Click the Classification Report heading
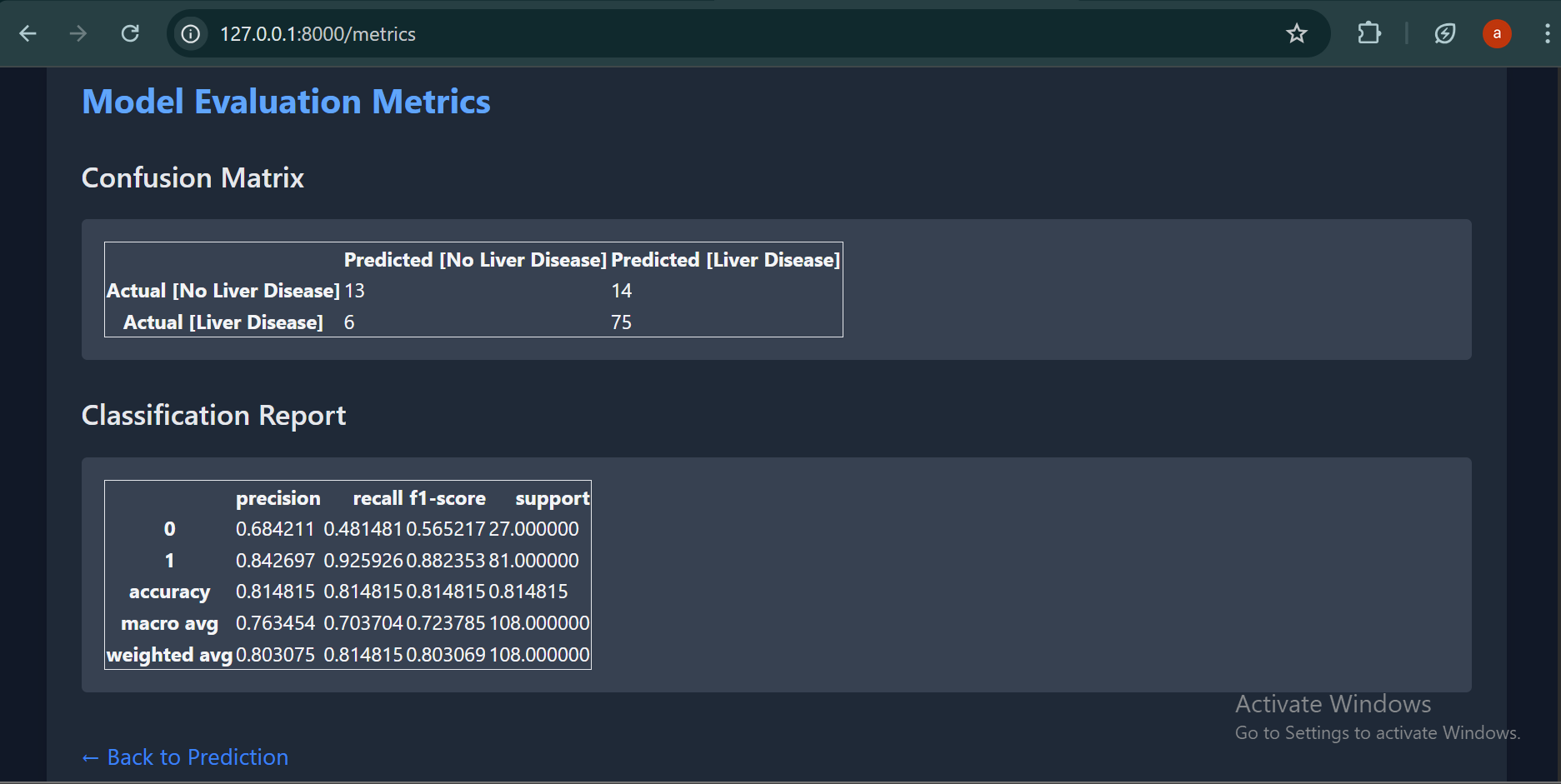Viewport: 1561px width, 784px height. coord(213,415)
